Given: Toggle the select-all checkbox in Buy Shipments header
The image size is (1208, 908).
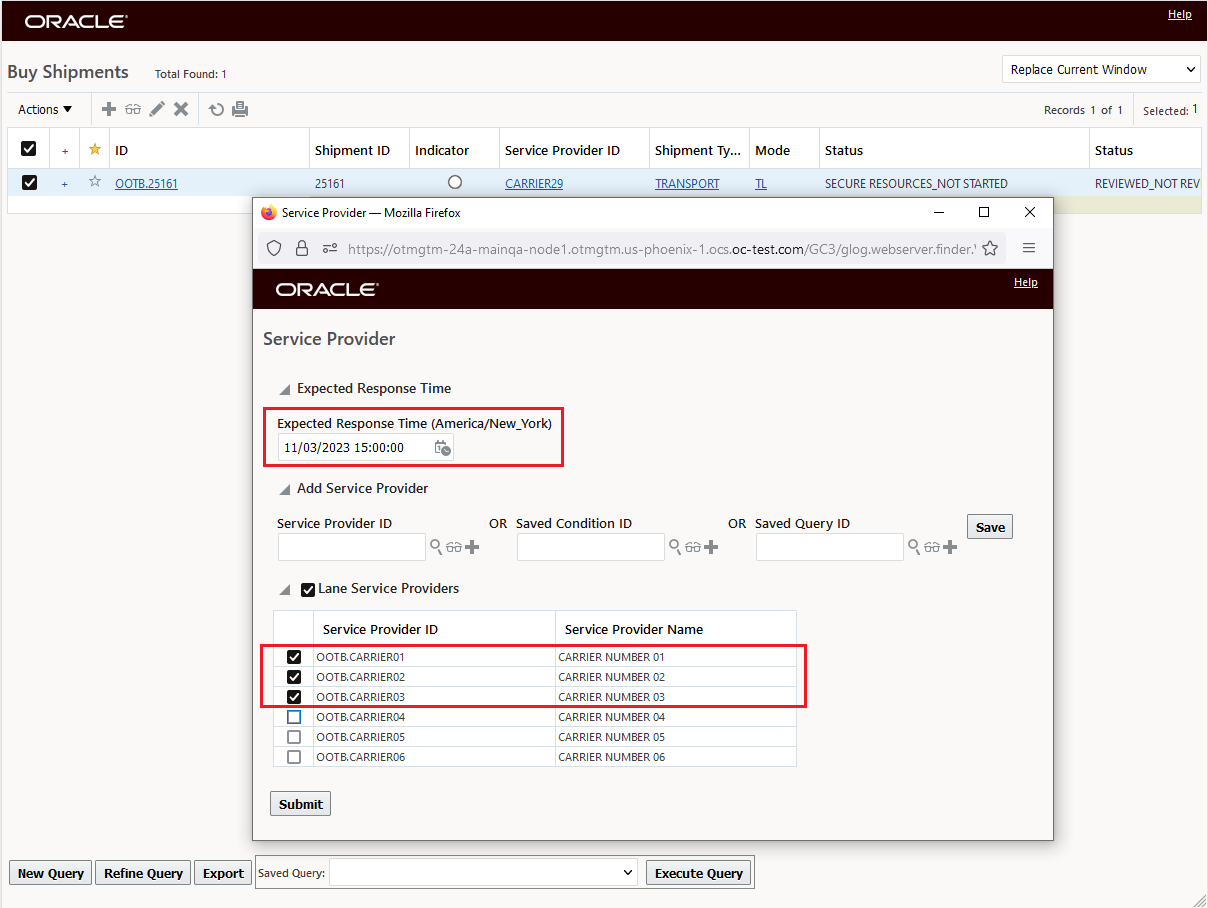Looking at the screenshot, I should (x=29, y=149).
